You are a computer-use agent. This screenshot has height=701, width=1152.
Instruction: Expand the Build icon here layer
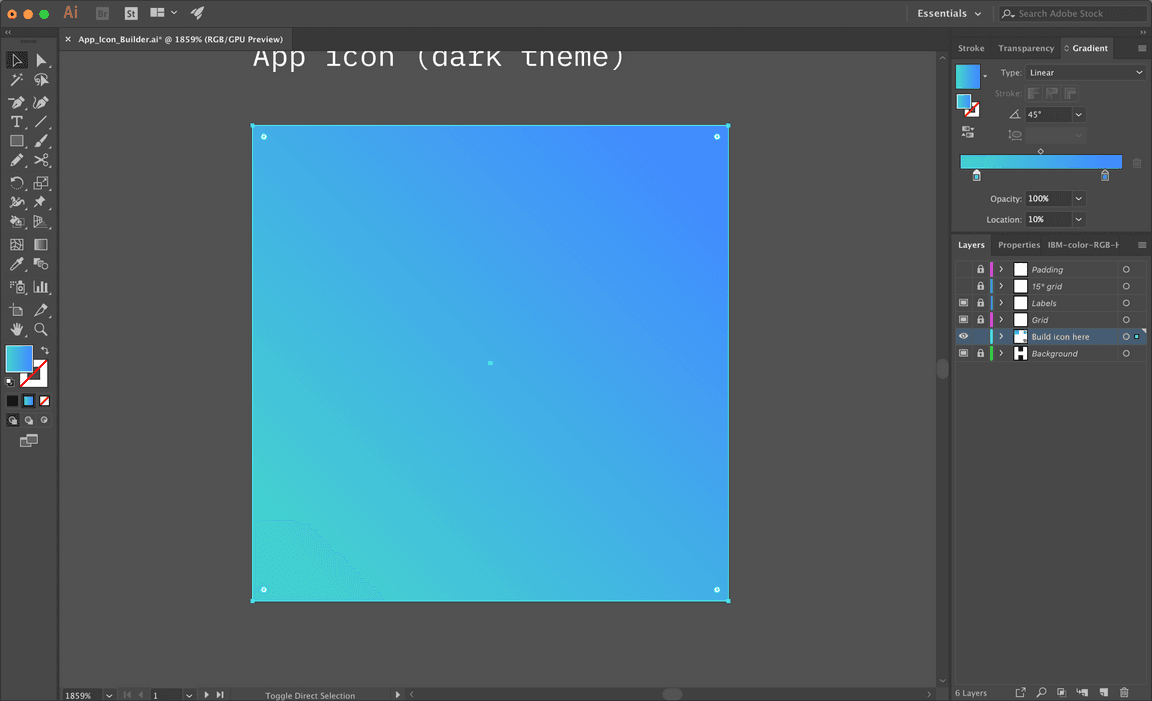1001,336
